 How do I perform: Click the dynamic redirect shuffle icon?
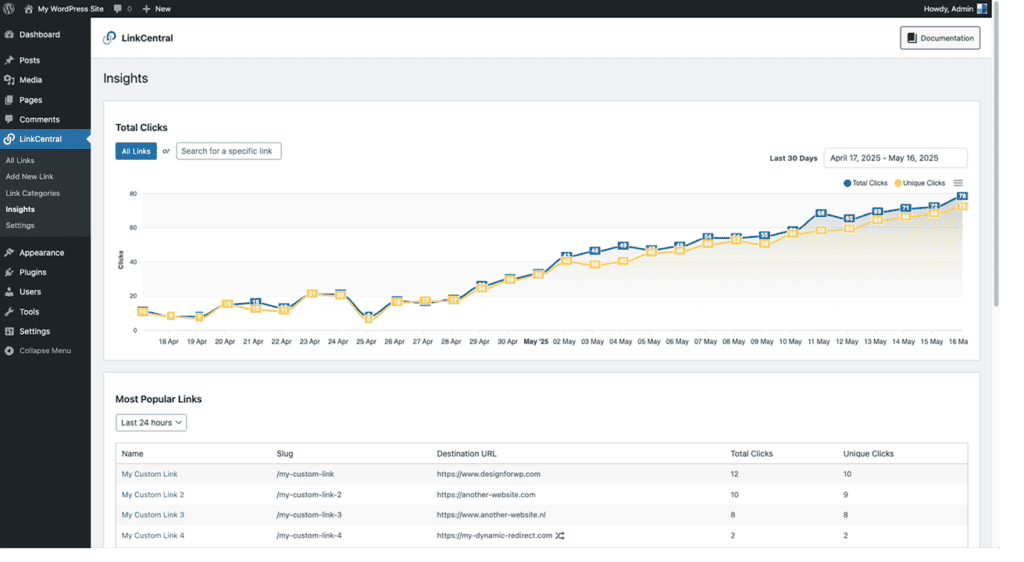tap(560, 536)
